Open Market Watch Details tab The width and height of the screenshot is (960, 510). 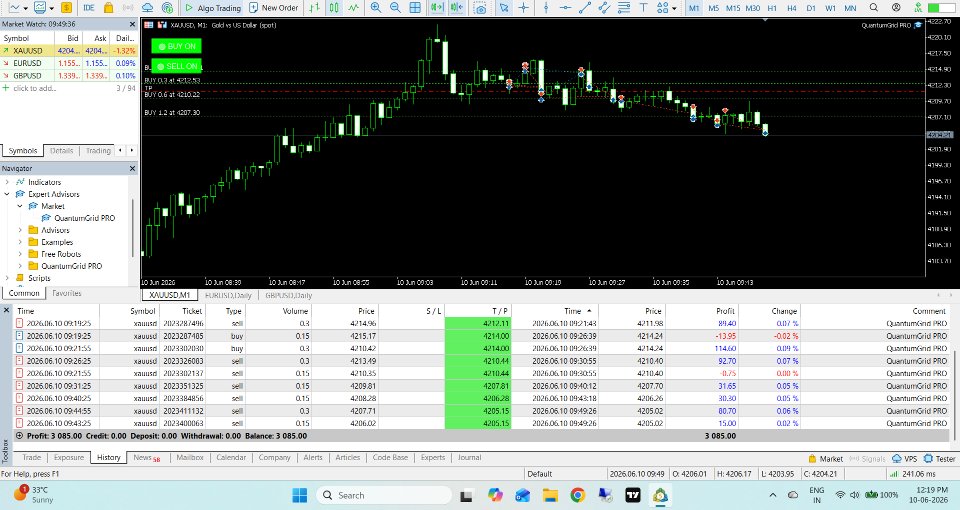coord(61,151)
